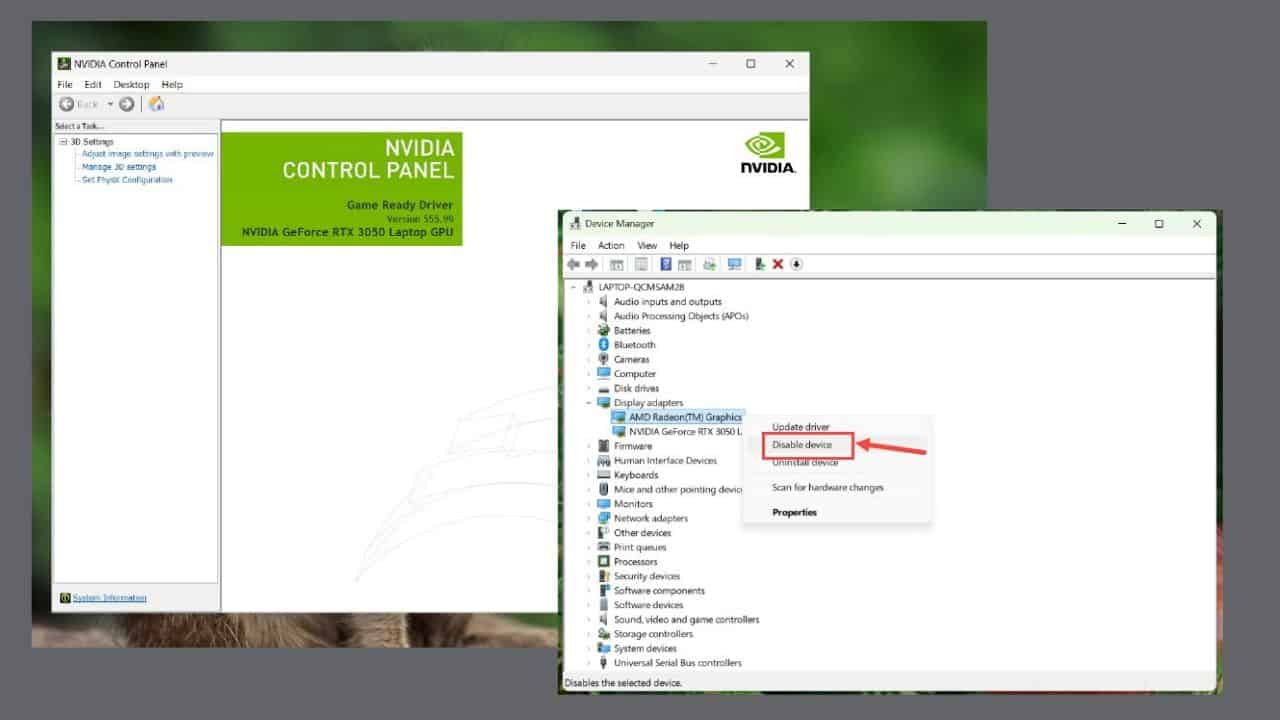Expand the Monitors node
1280x720 pixels.
click(x=589, y=504)
